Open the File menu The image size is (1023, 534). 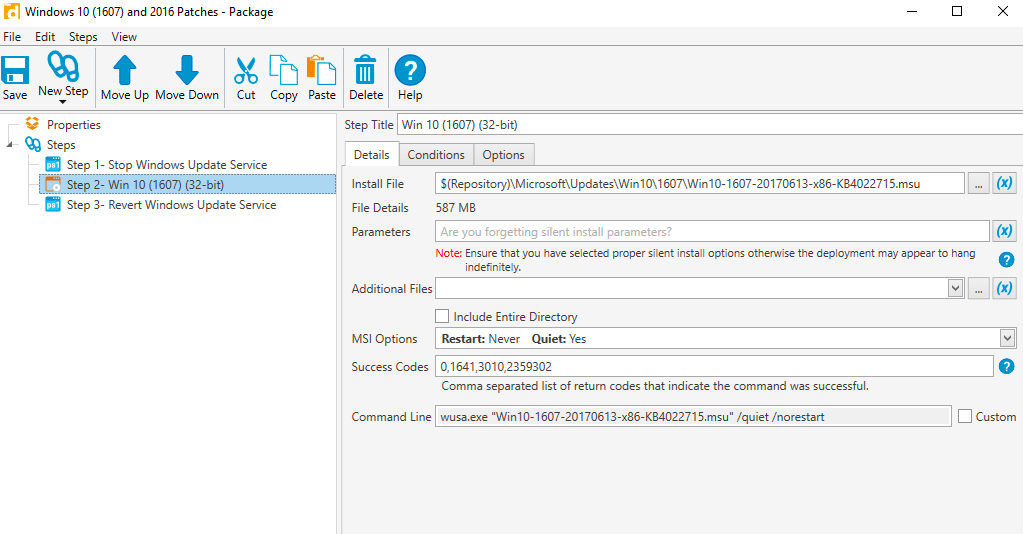(x=12, y=37)
